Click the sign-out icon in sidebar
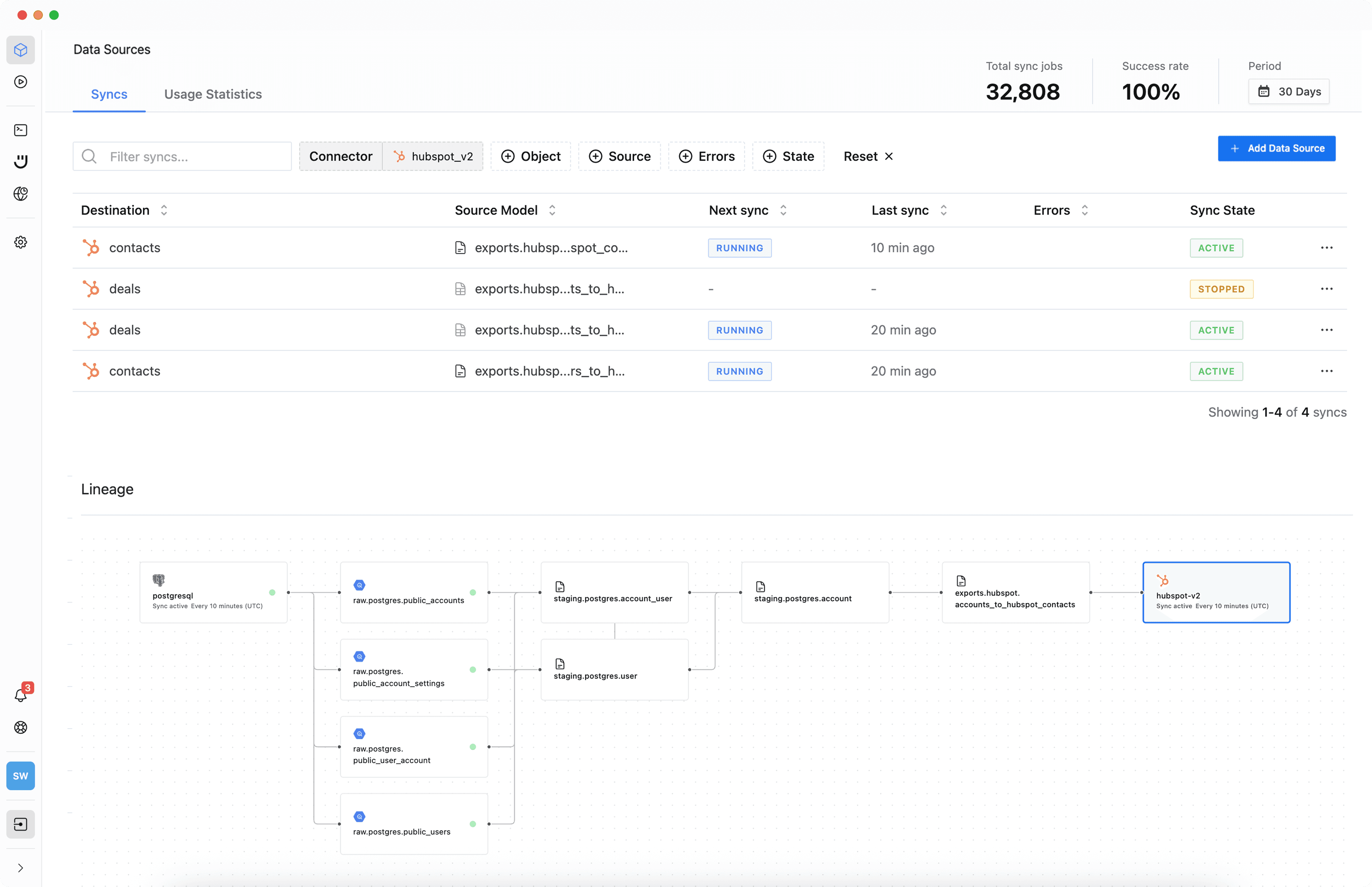This screenshot has width=1372, height=887. coord(21,824)
